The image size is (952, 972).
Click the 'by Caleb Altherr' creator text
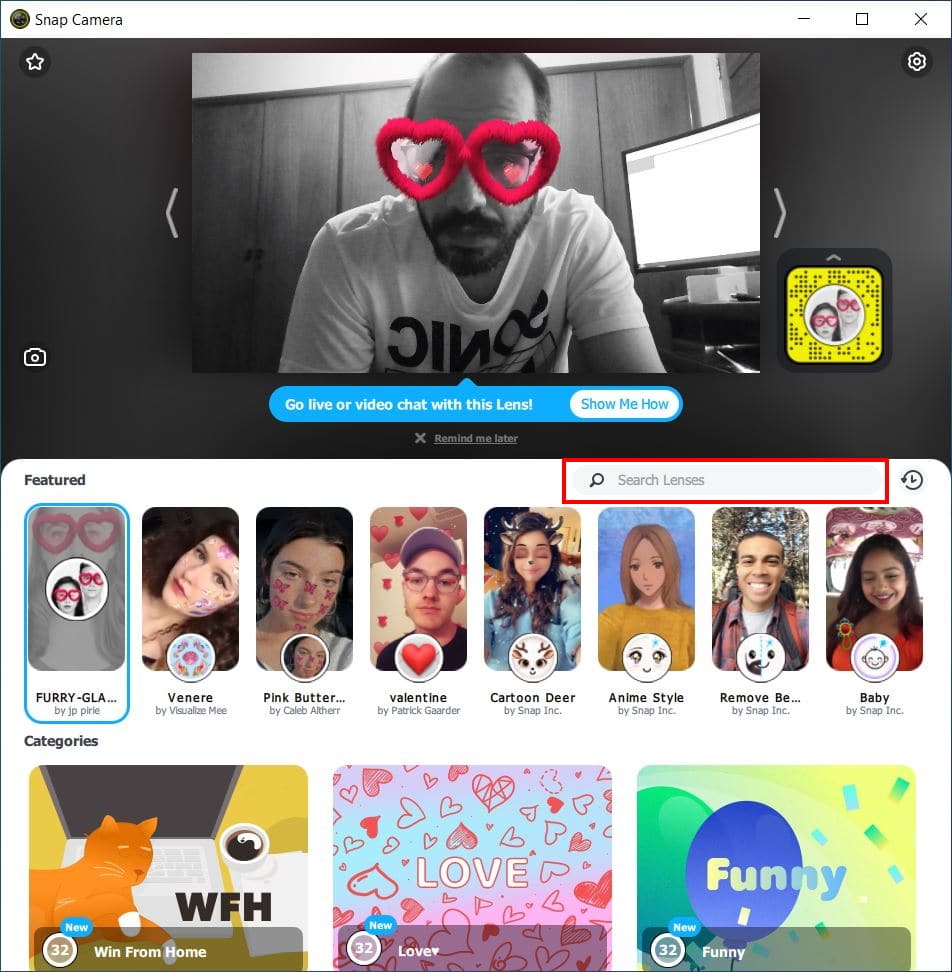click(x=305, y=710)
